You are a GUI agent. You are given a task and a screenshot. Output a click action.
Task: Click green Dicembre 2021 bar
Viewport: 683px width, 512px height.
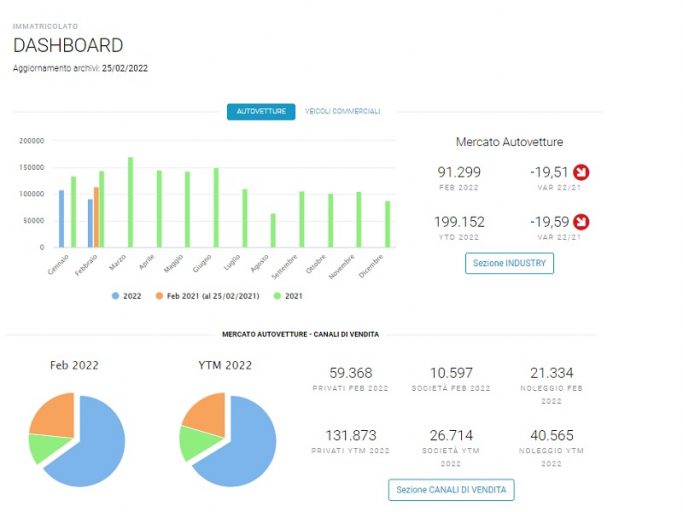[388, 224]
